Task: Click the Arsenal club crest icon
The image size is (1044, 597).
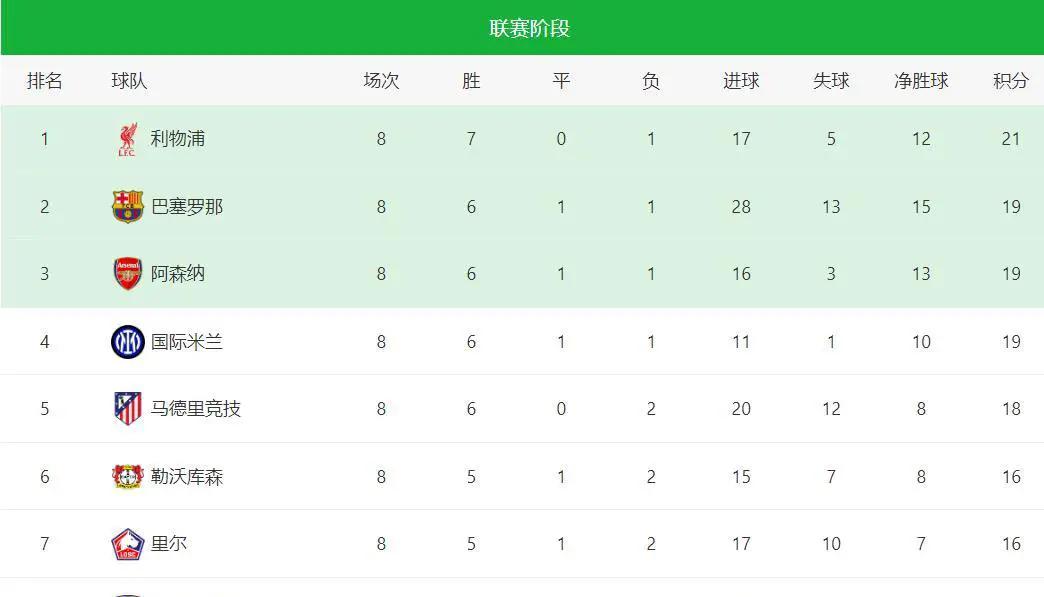Action: tap(127, 274)
